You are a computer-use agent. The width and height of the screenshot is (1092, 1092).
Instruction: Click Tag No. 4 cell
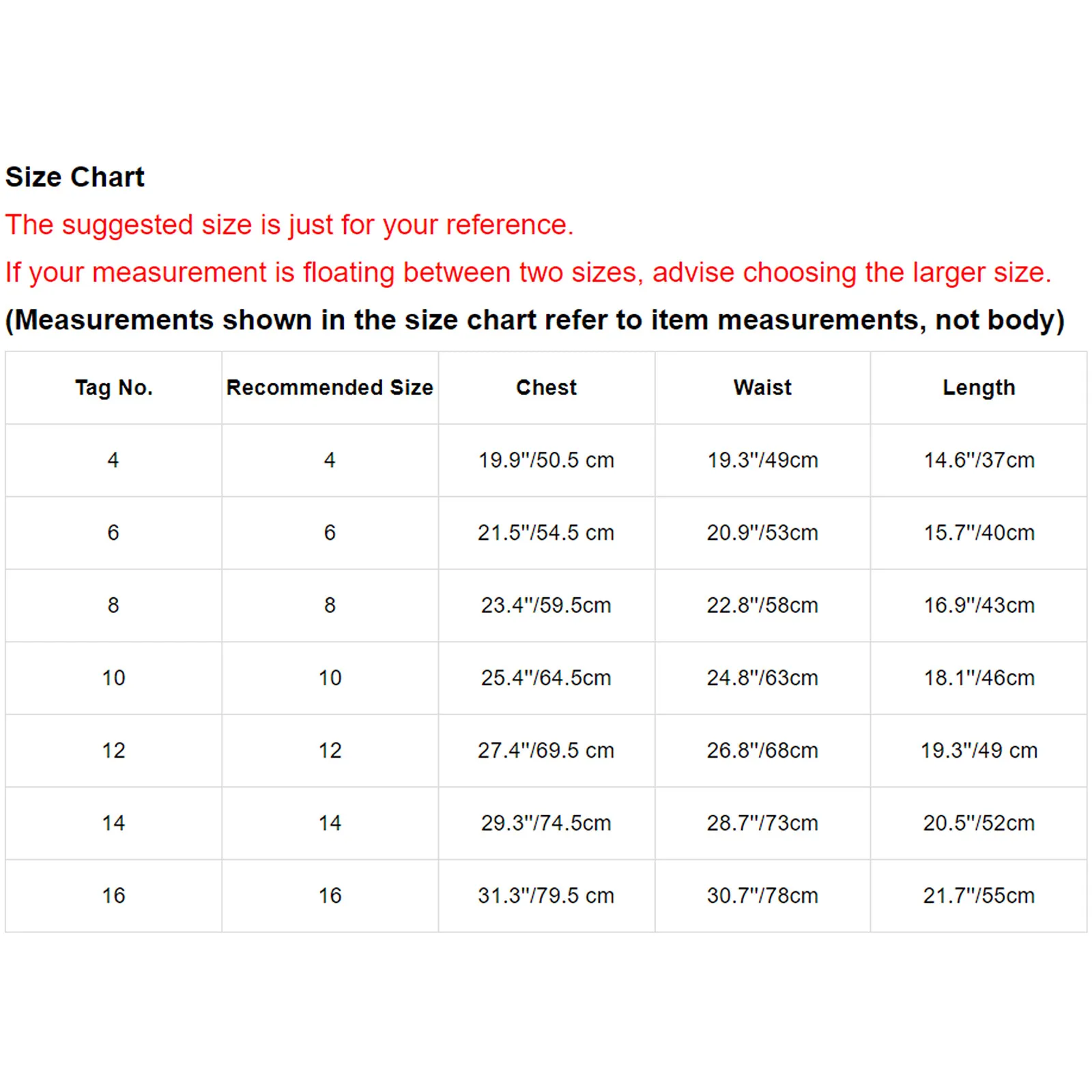[113, 460]
